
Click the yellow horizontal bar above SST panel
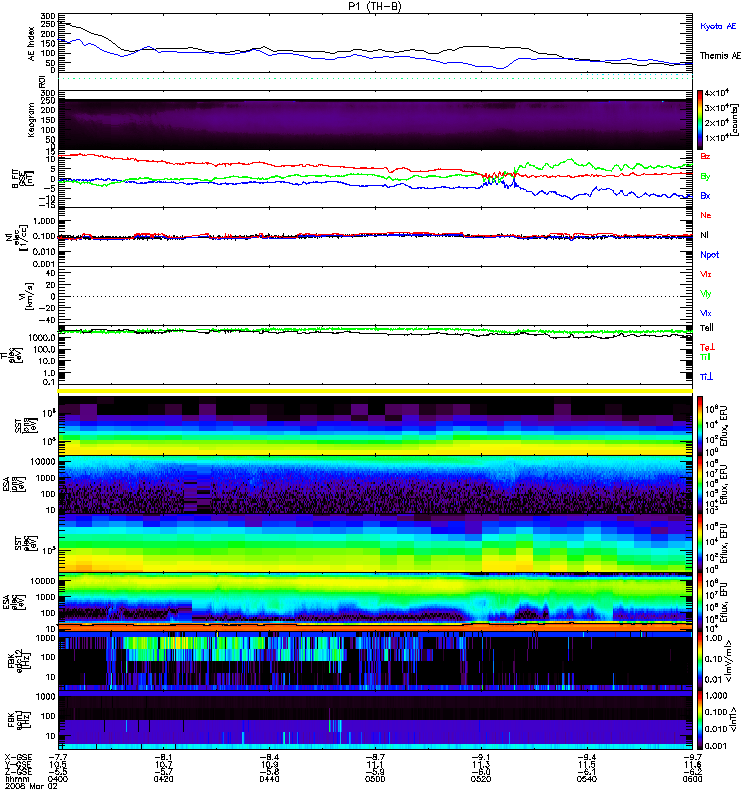pos(376,391)
